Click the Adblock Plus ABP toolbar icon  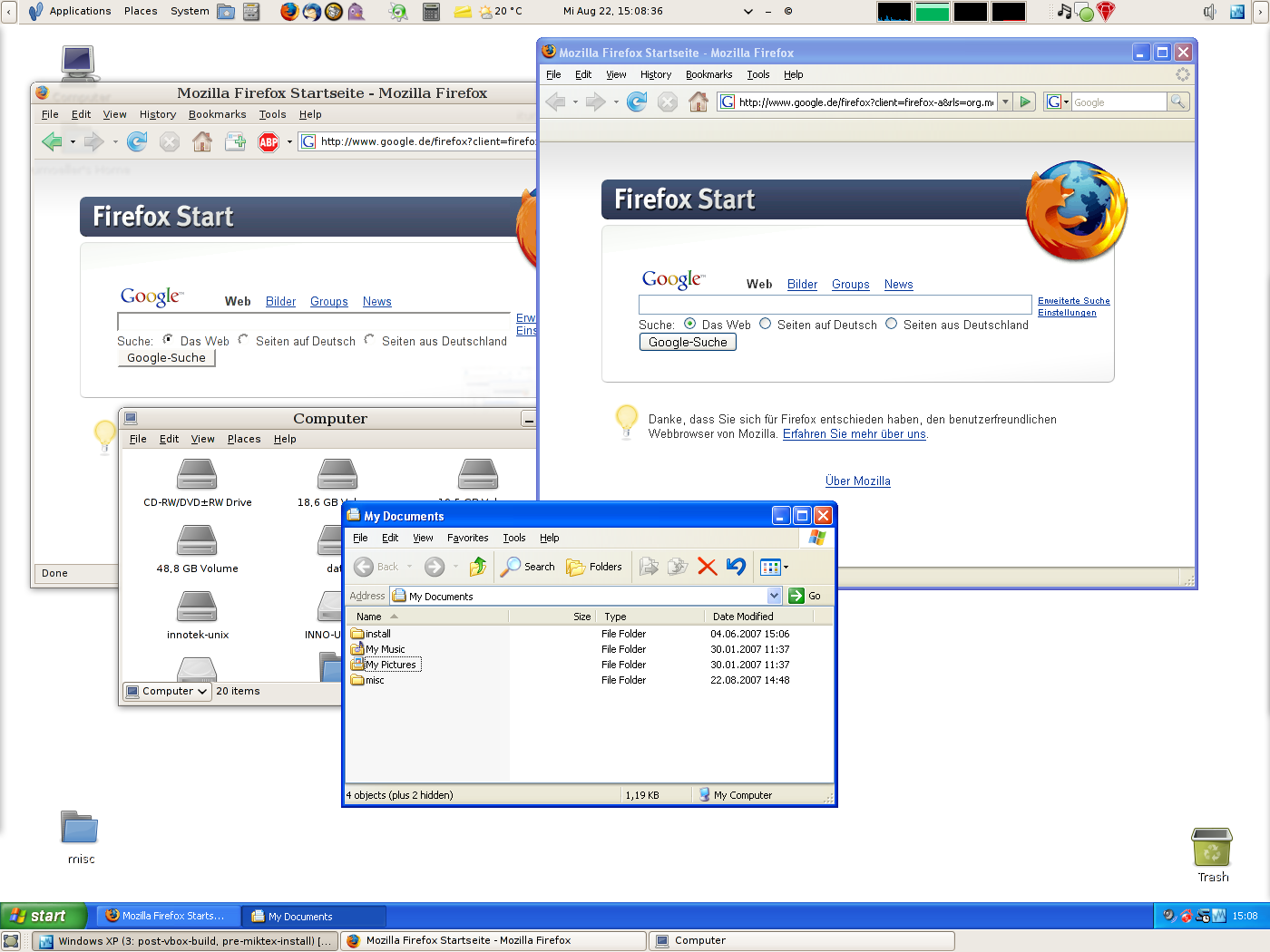(x=269, y=142)
